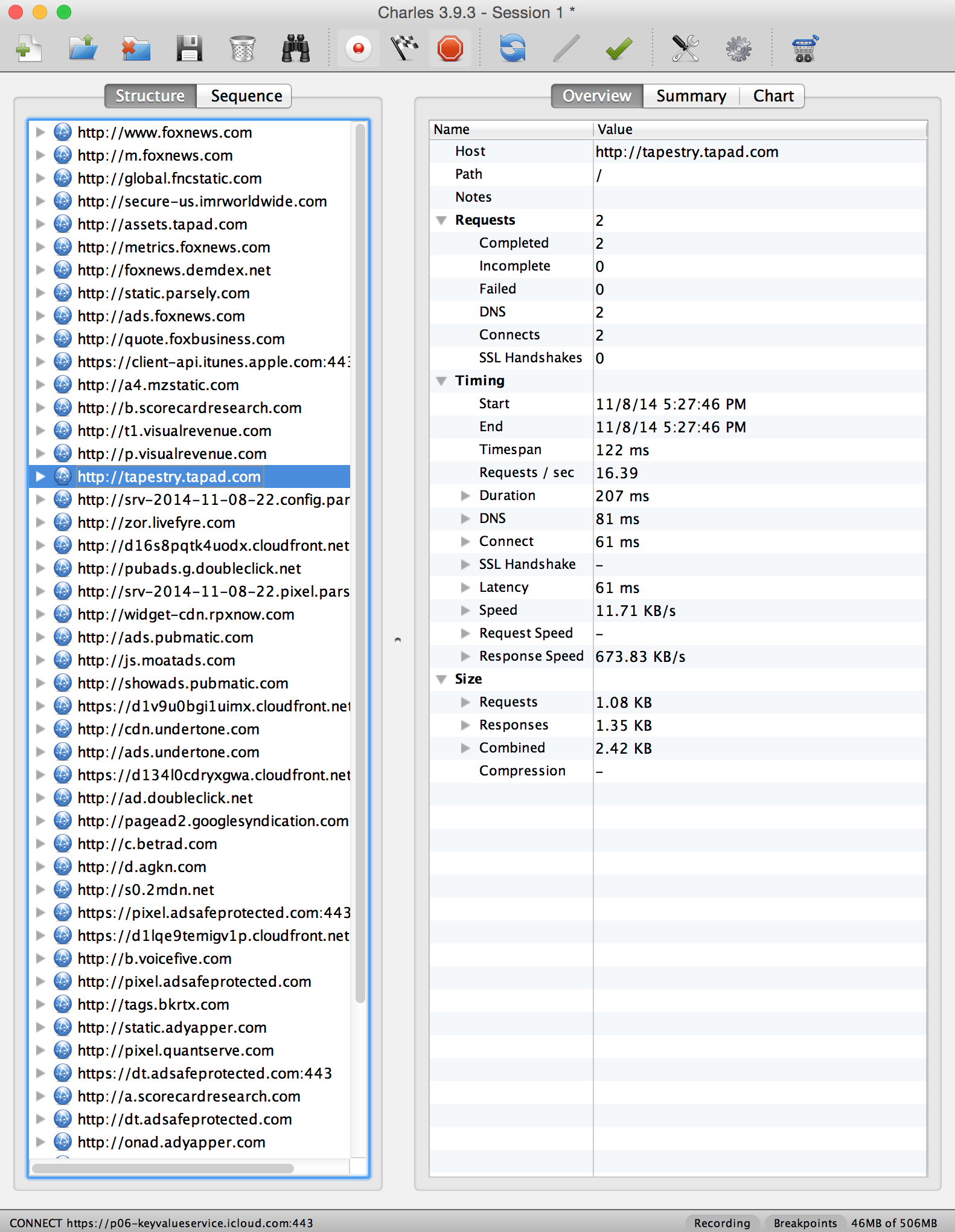The height and width of the screenshot is (1232, 955).
Task: Select http://pubads.g.doubleclick.net host row
Action: [190, 568]
